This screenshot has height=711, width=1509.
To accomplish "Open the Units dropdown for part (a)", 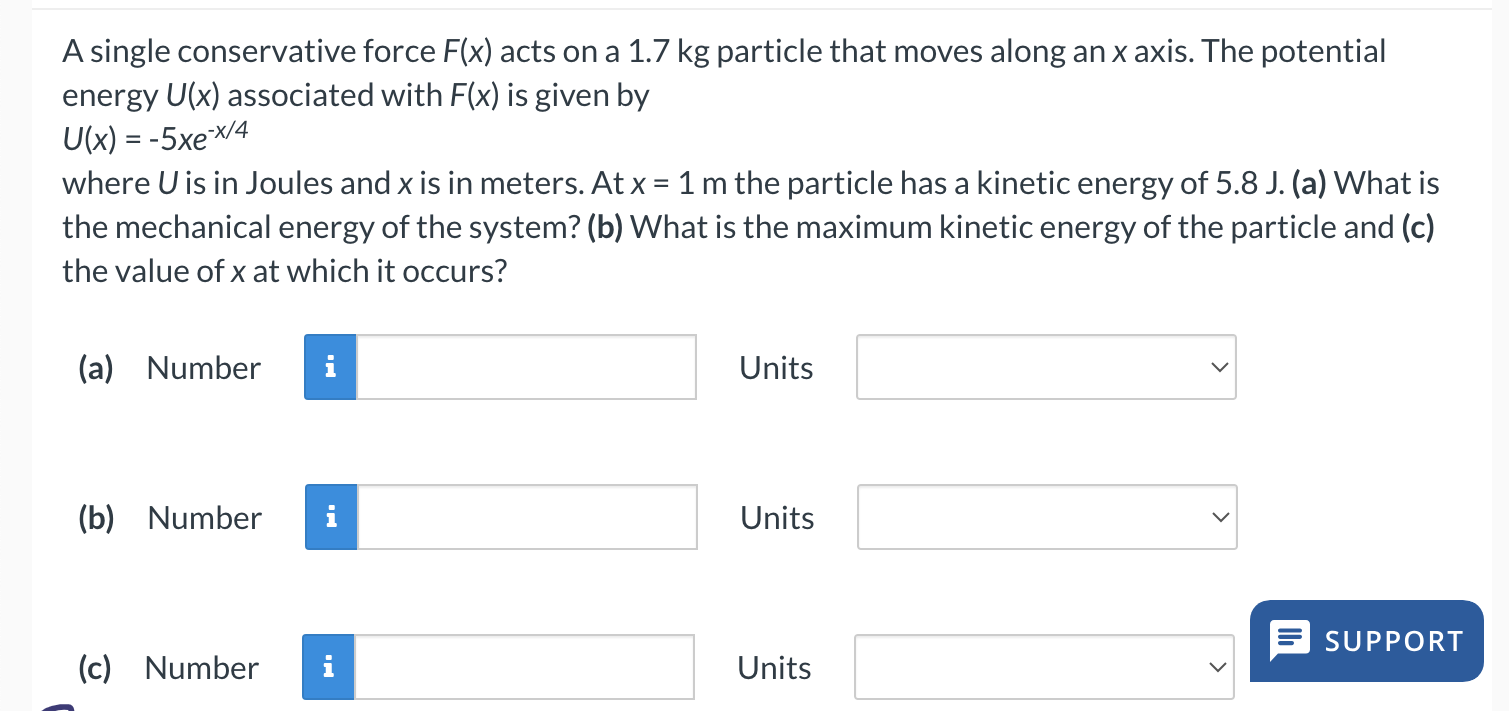I will tap(1045, 367).
